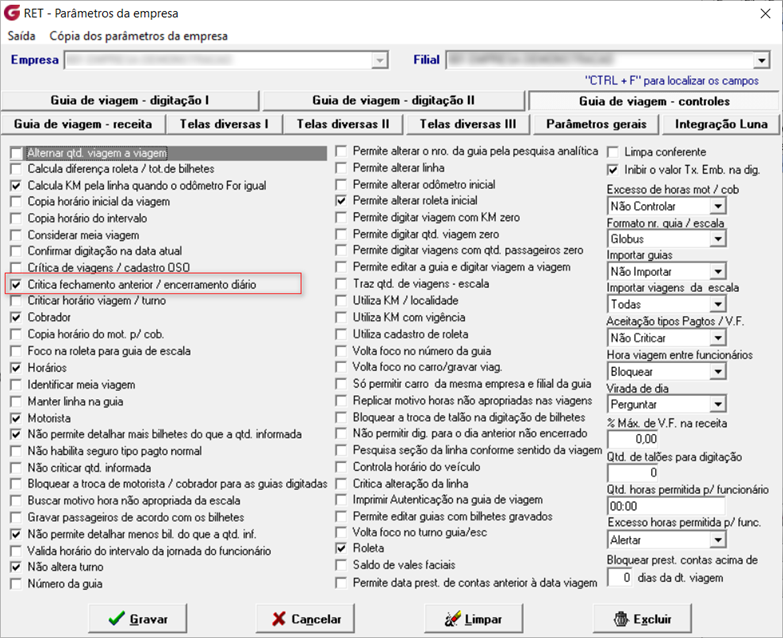783x638 pixels.
Task: Switch to Integração Luna tab
Action: pyautogui.click(x=721, y=124)
